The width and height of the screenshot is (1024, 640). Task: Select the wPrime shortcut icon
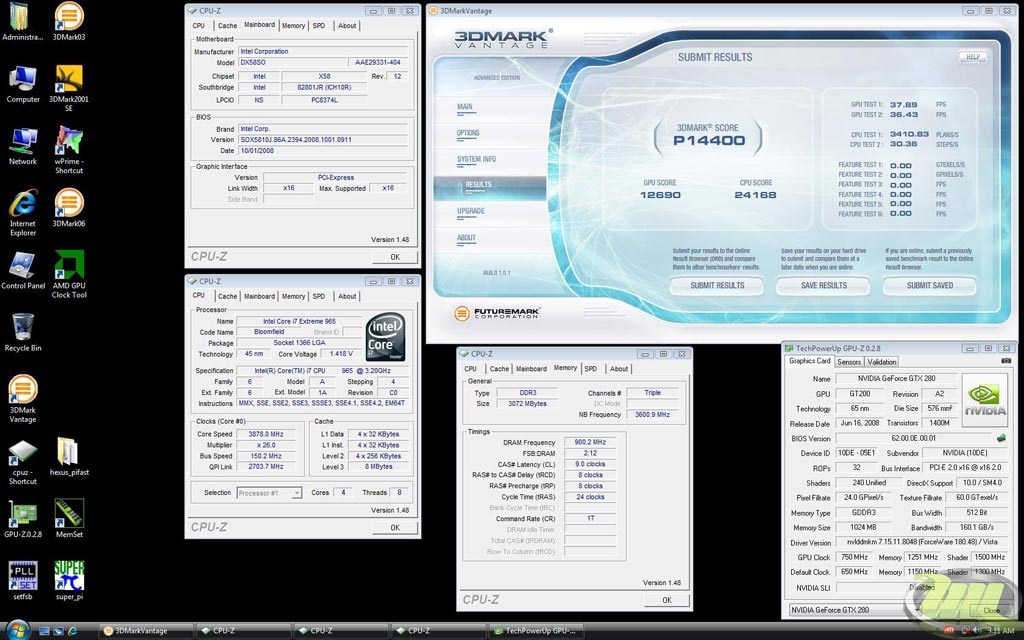coord(69,150)
